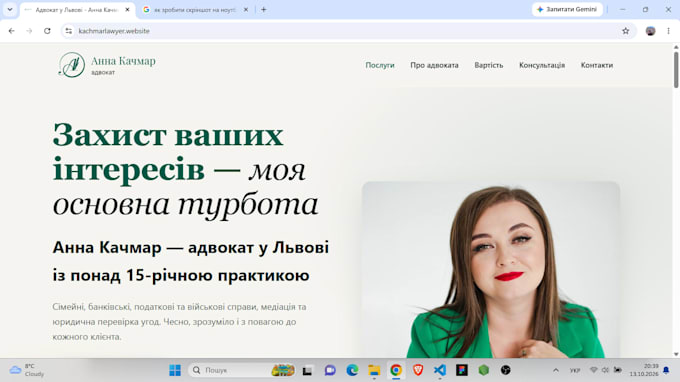Open Visual Studio Code from taskbar
The image size is (680, 382).
pos(440,370)
